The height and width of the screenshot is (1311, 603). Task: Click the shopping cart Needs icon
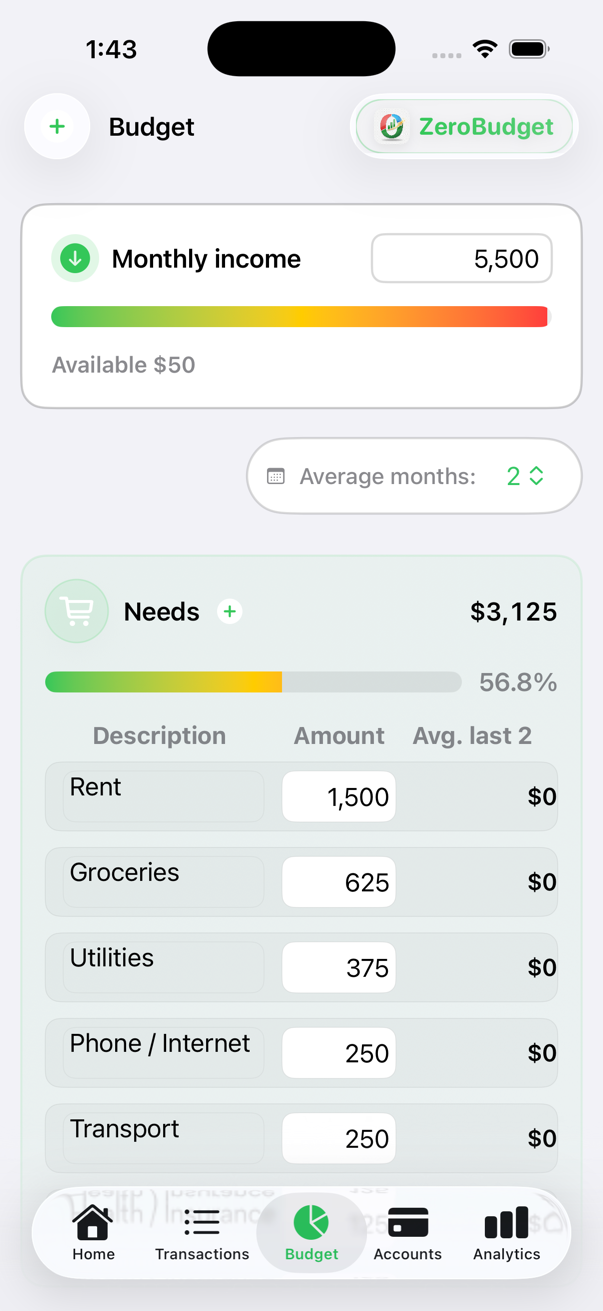coord(77,611)
